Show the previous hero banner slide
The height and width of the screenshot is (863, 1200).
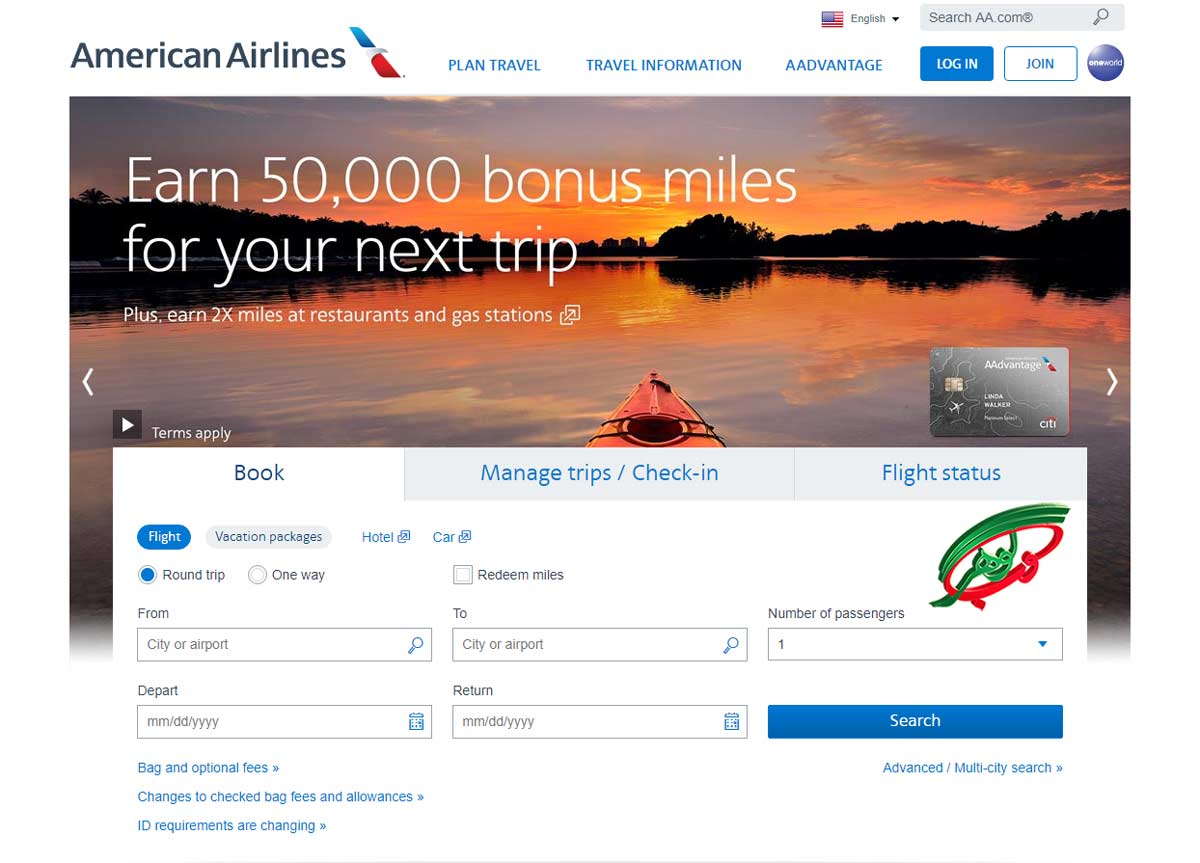[x=88, y=381]
